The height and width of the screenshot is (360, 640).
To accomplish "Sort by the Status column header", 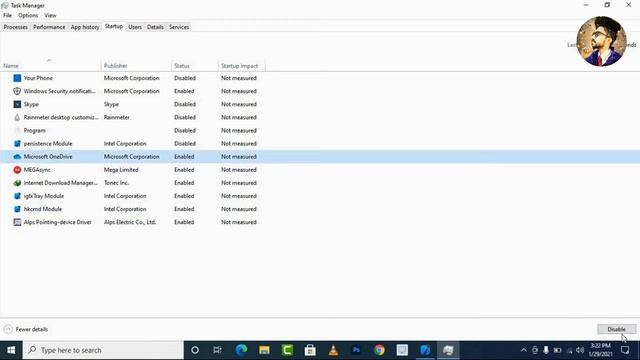I will point(195,65).
